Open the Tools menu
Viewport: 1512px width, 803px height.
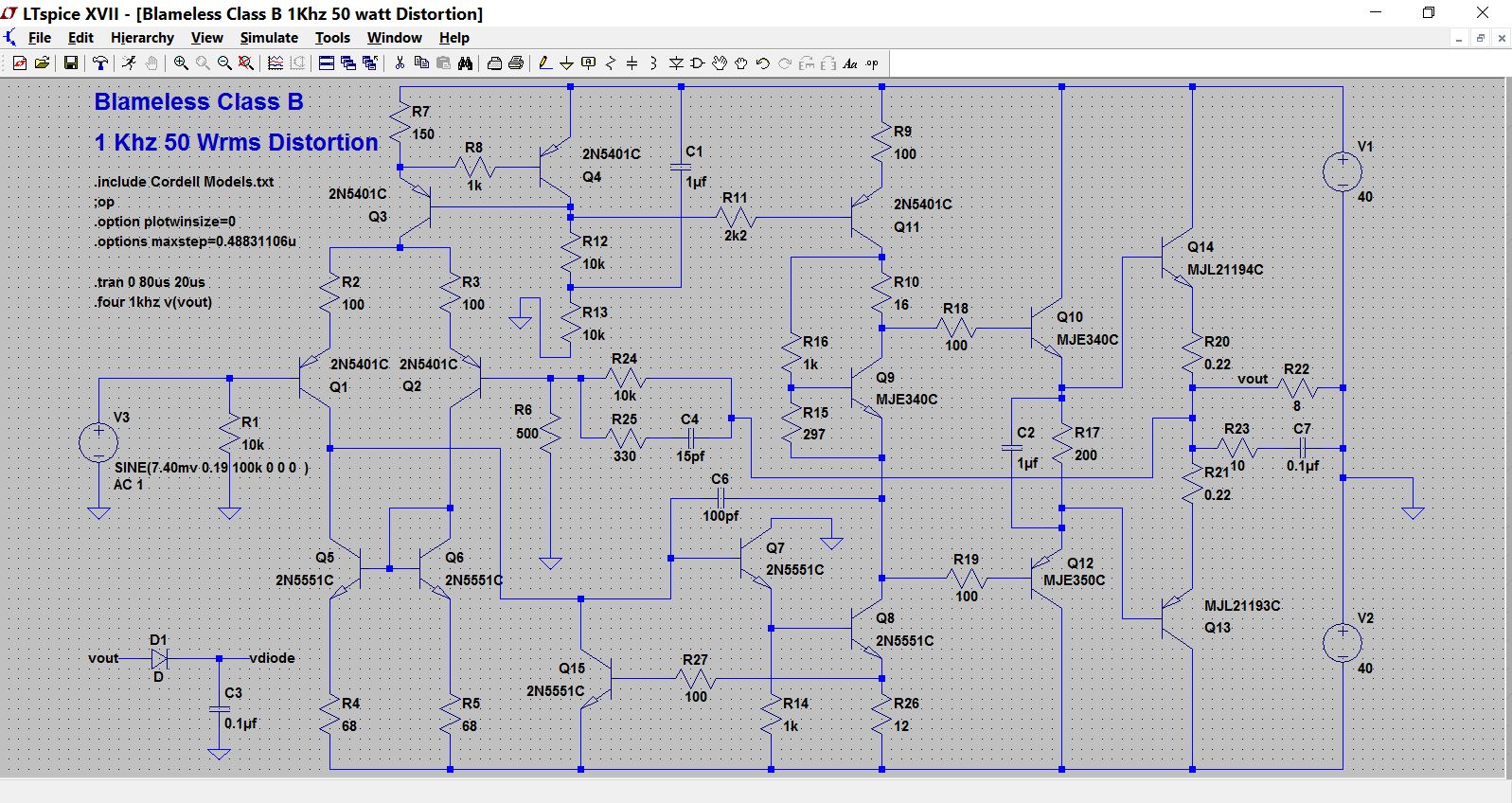[x=332, y=38]
